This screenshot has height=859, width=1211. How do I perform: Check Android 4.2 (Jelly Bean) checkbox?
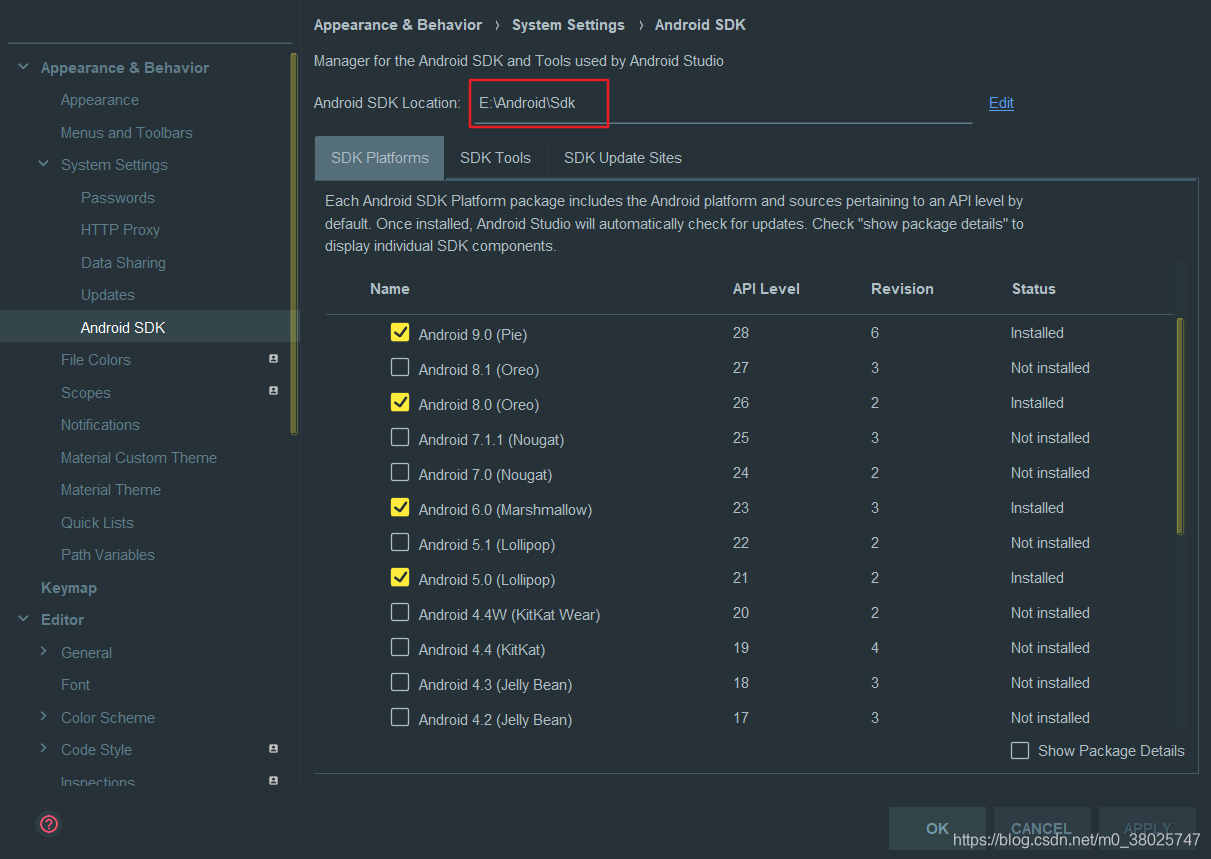click(x=400, y=717)
